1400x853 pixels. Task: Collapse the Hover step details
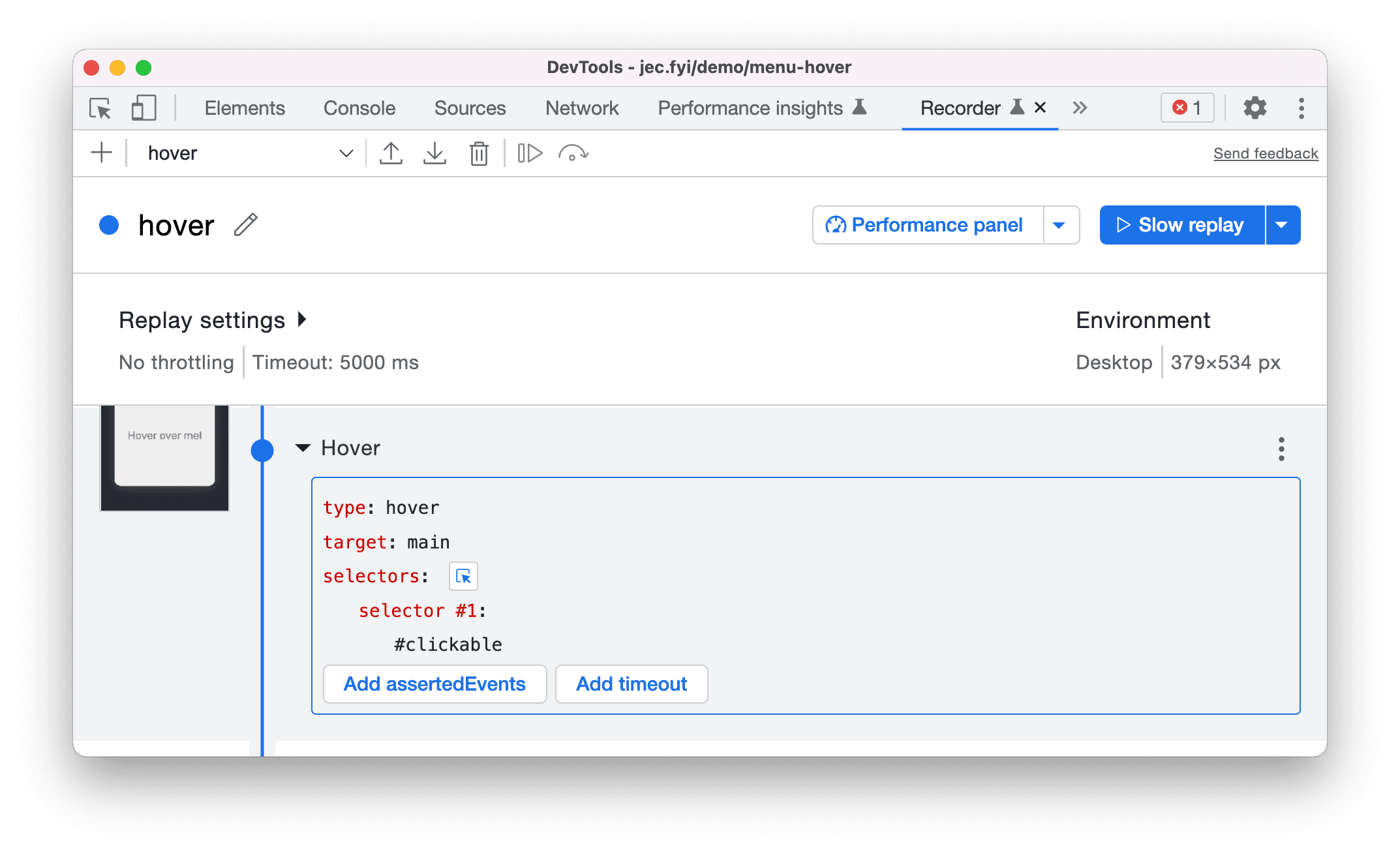304,448
